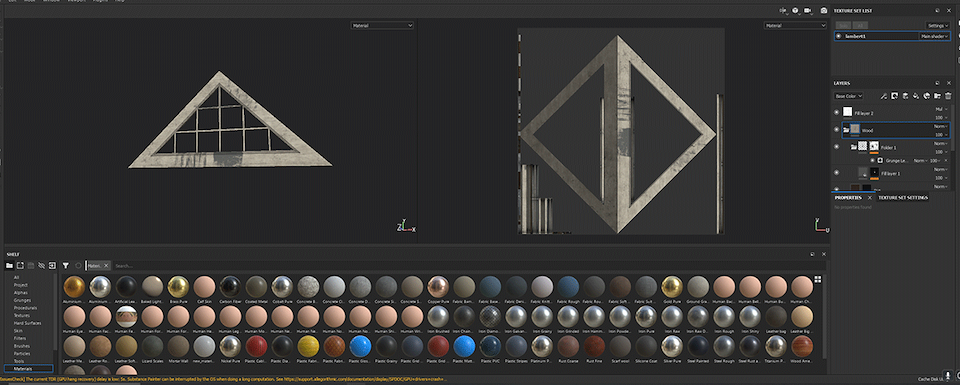The width and height of the screenshot is (960, 385).
Task: Open the shelf filter funnel icon
Action: click(x=66, y=266)
